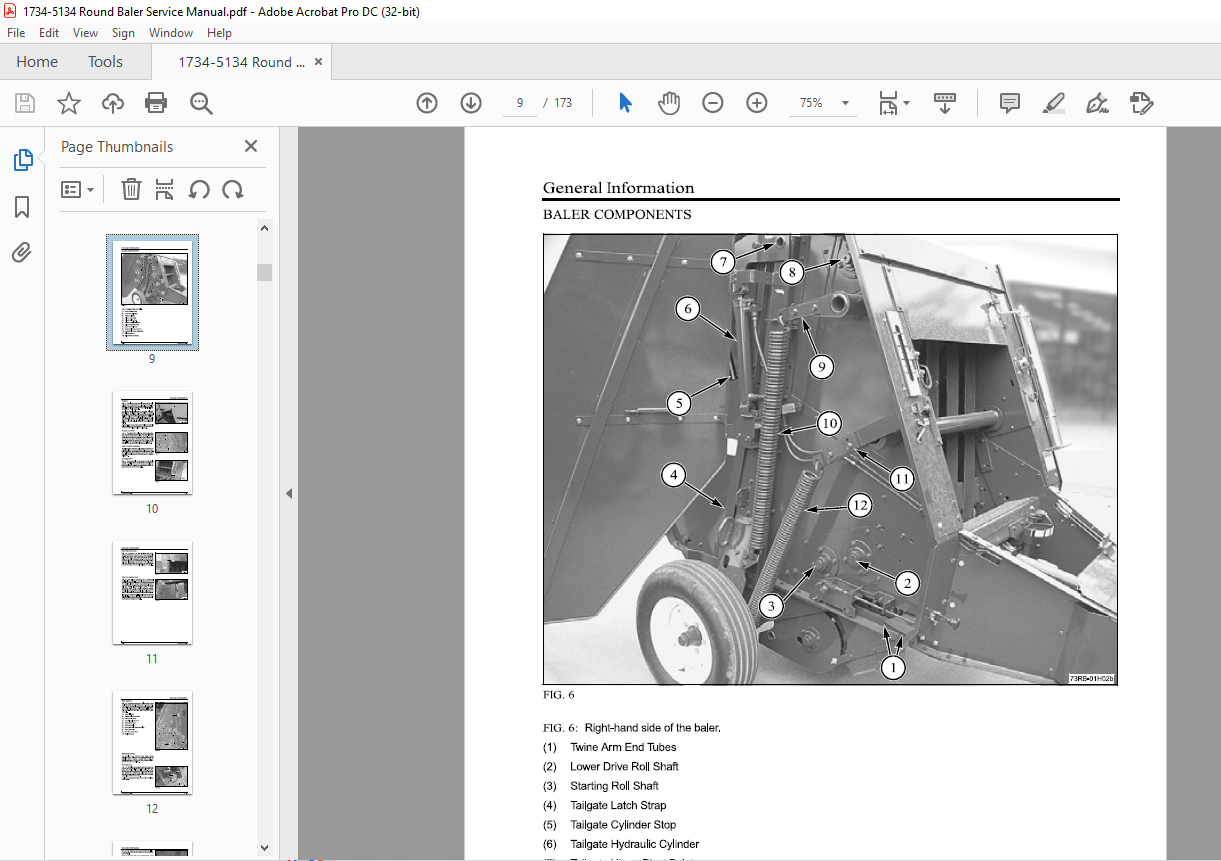
Task: Click the 'General Information' heading
Action: 618,188
